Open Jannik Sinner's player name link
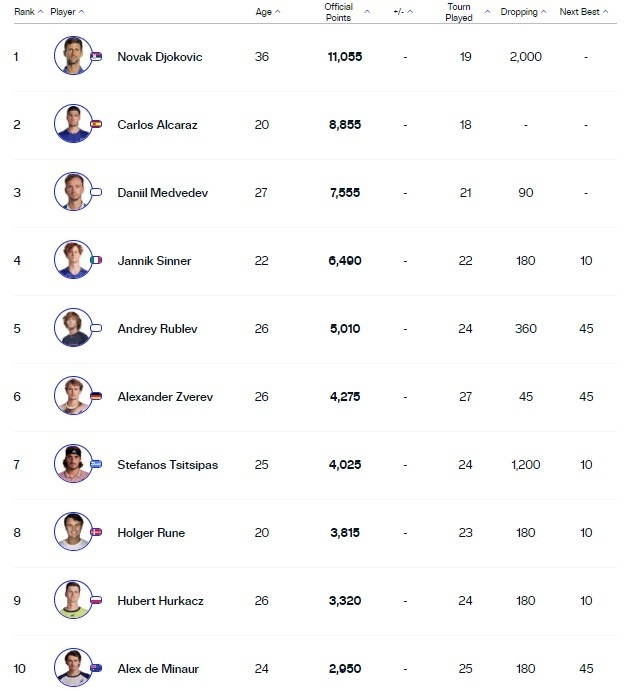The width and height of the screenshot is (627, 691). point(154,260)
